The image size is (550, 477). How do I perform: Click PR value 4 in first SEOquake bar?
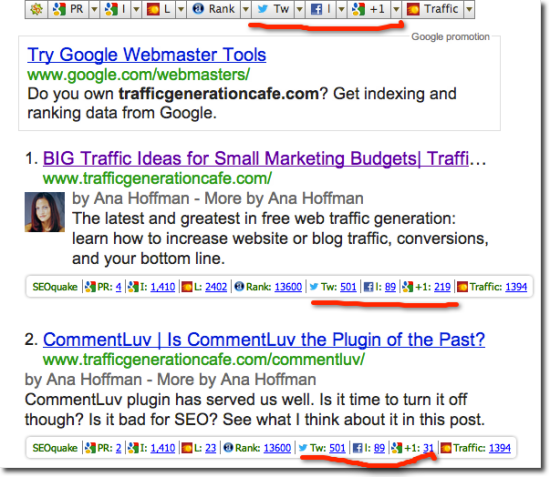(x=118, y=287)
